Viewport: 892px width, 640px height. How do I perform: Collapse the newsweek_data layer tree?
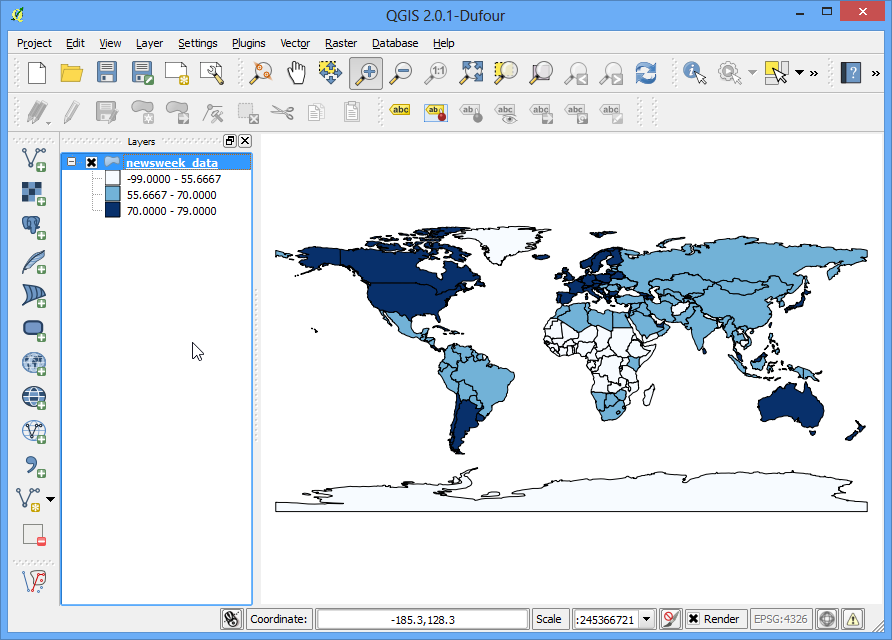point(72,162)
